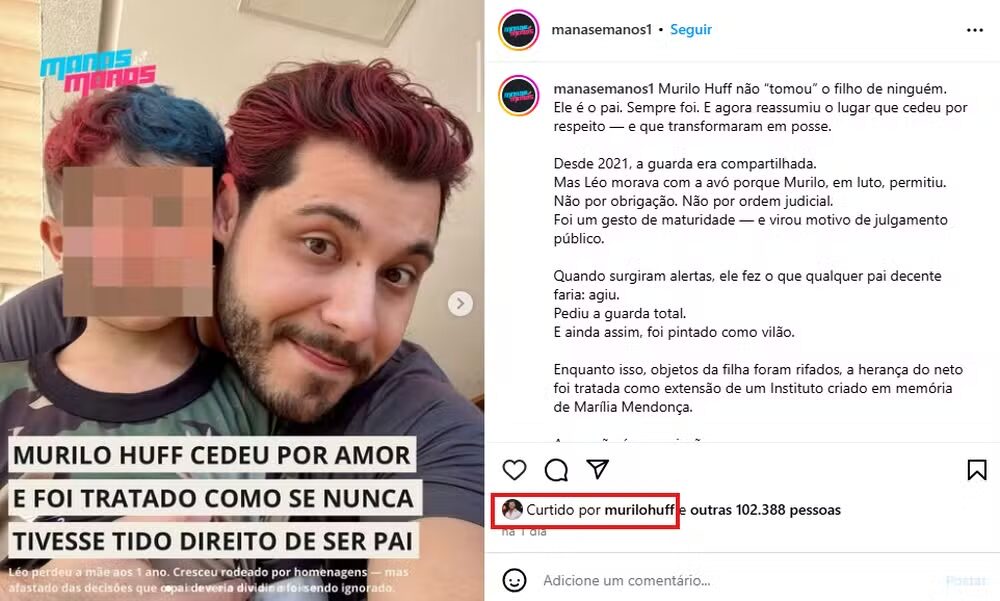This screenshot has width=1000, height=601.
Task: Open the emoji picker smiley icon
Action: pyautogui.click(x=514, y=581)
